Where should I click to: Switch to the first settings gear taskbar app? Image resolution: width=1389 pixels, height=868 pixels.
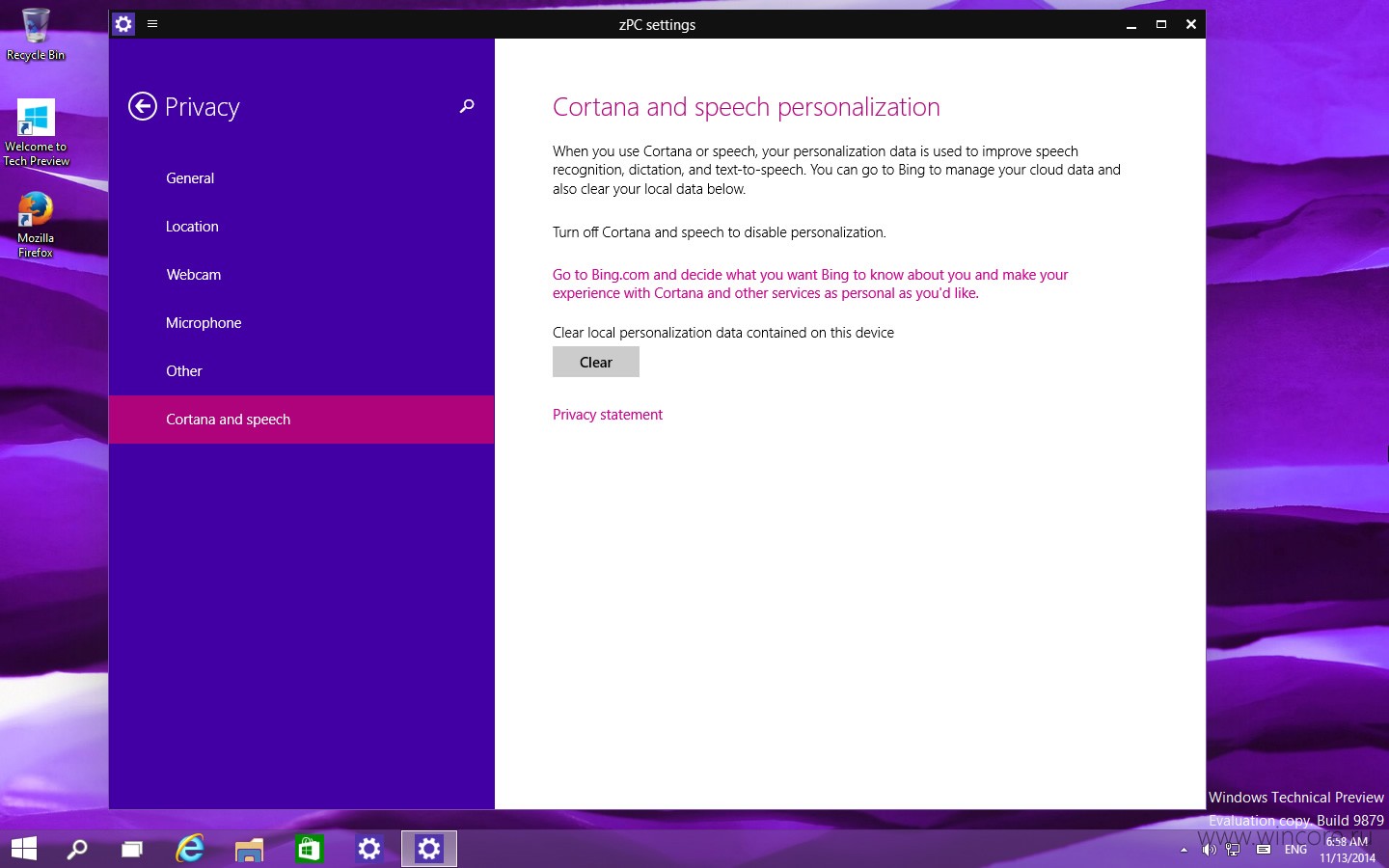tap(369, 849)
